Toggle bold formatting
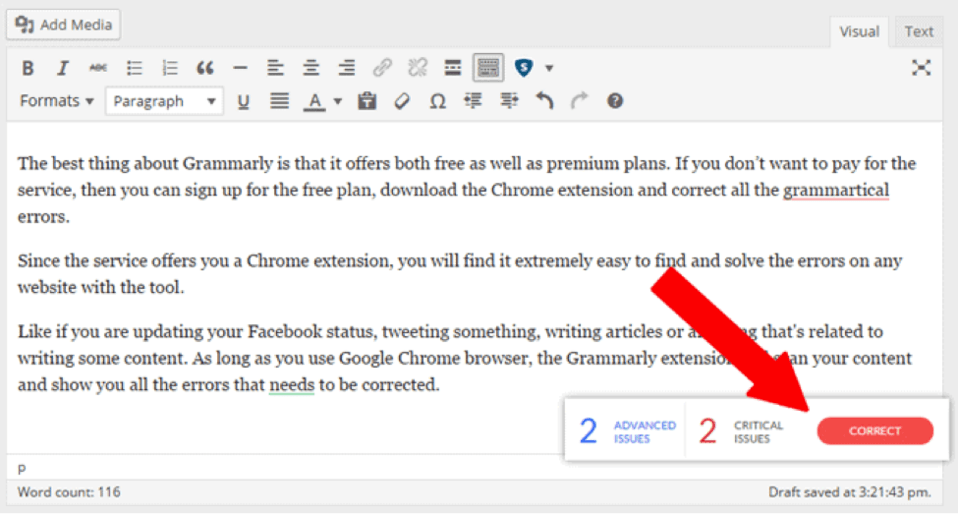The height and width of the screenshot is (514, 958). pos(27,68)
